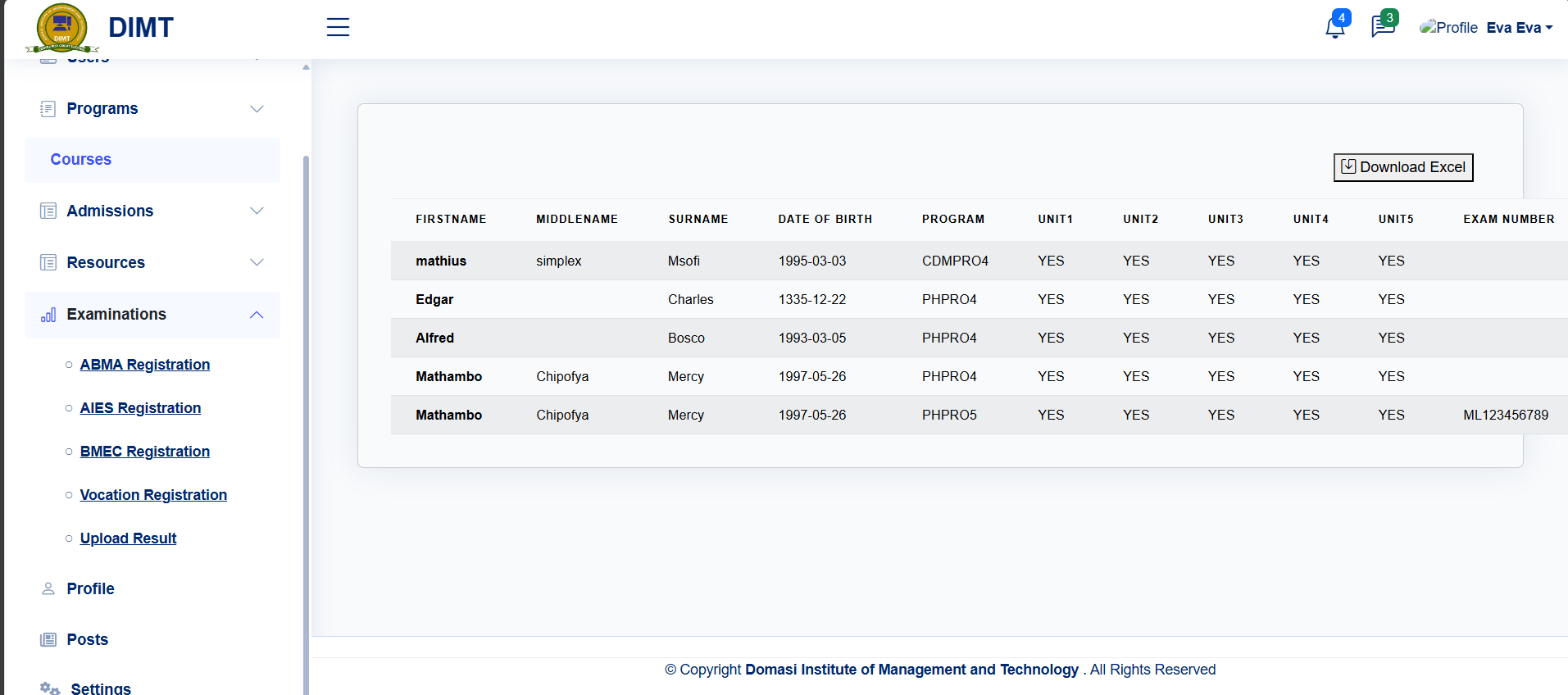Select Courses in the sidebar
The width and height of the screenshot is (1568, 695).
click(152, 160)
